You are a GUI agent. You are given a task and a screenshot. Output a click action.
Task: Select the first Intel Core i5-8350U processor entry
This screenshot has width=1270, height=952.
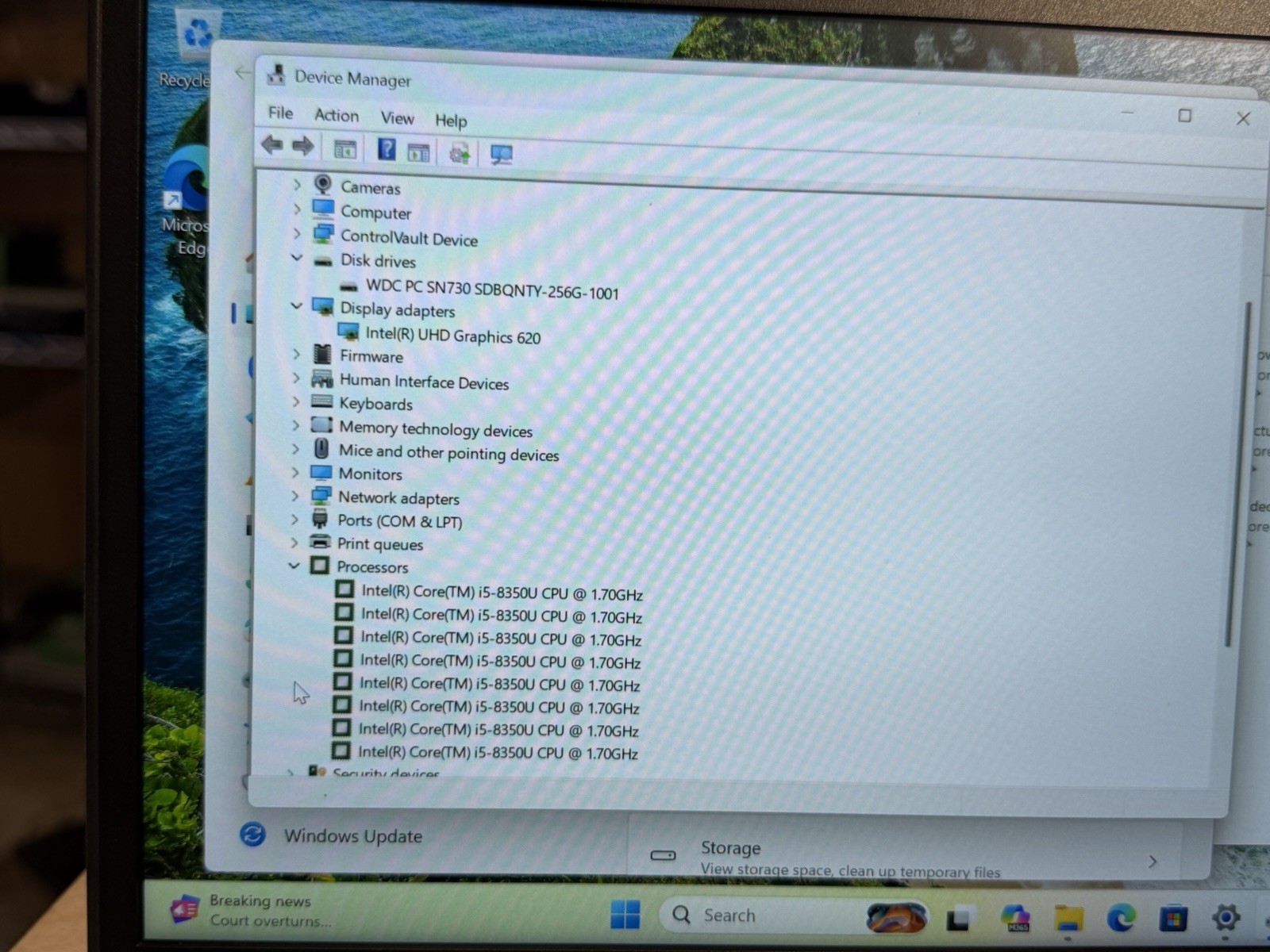click(x=502, y=593)
